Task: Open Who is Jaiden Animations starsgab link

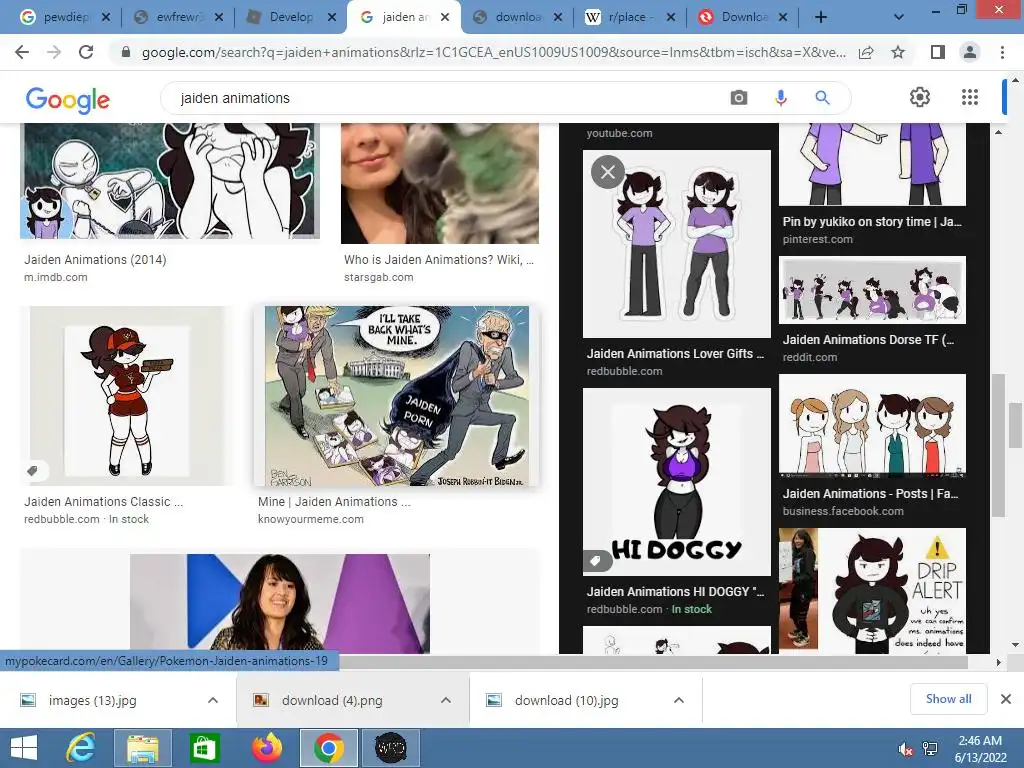Action: tap(439, 259)
